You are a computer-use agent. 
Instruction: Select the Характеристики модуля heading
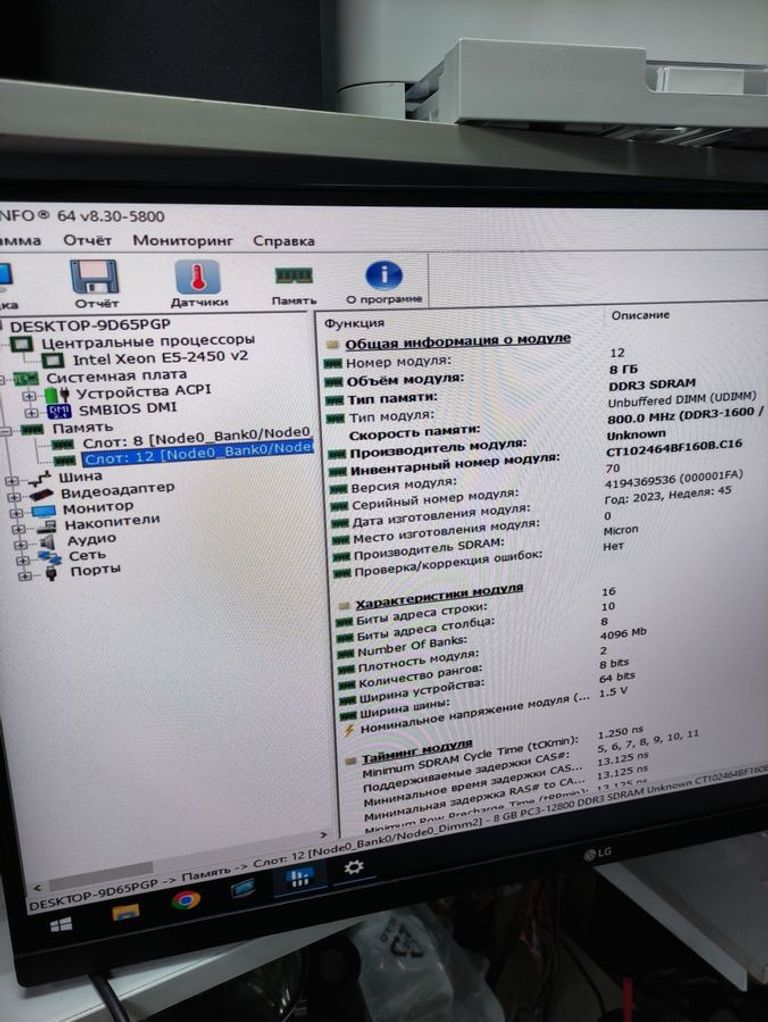(439, 597)
